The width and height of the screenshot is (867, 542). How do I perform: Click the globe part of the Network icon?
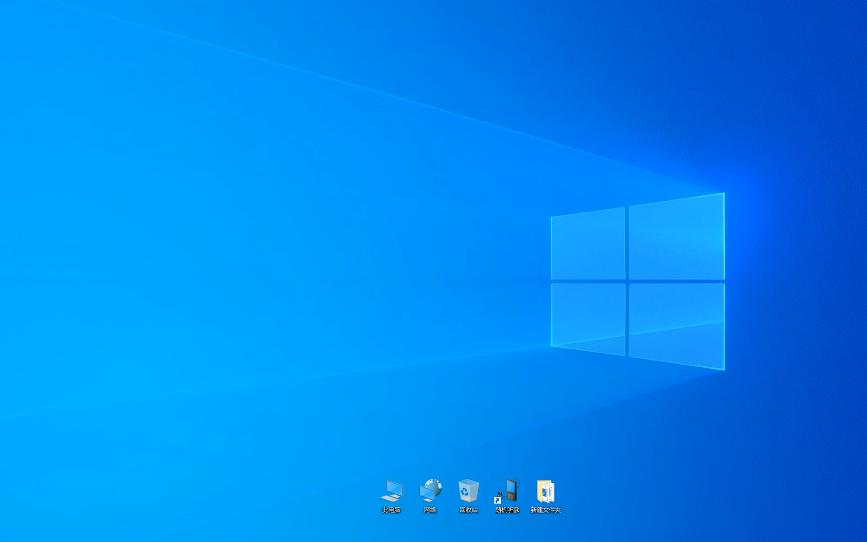click(x=434, y=486)
